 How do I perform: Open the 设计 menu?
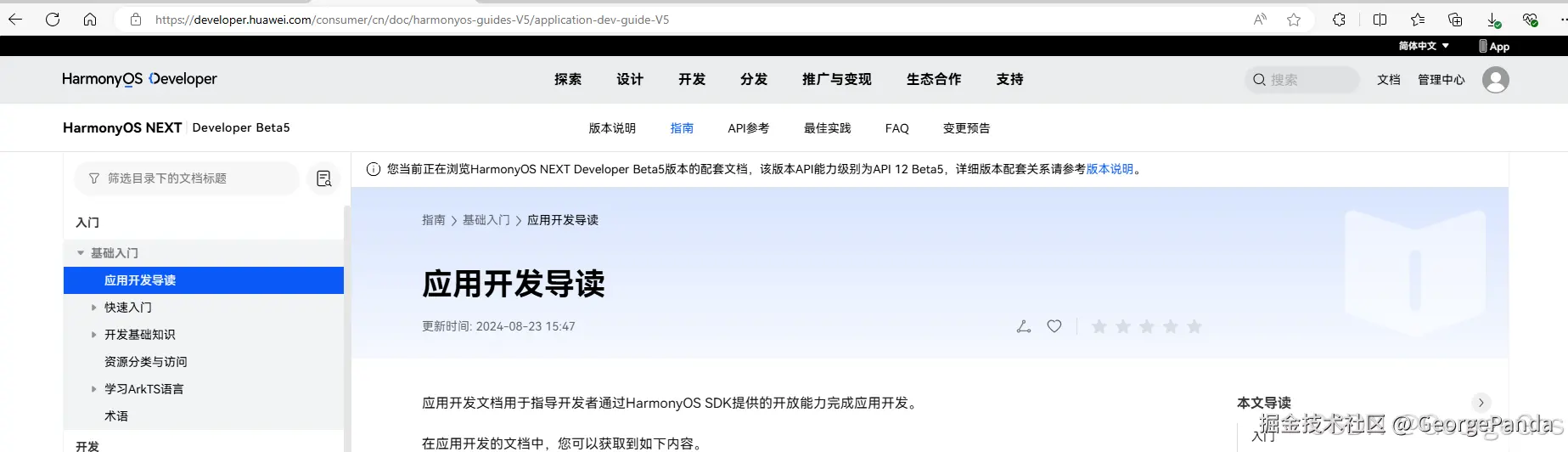coord(630,79)
